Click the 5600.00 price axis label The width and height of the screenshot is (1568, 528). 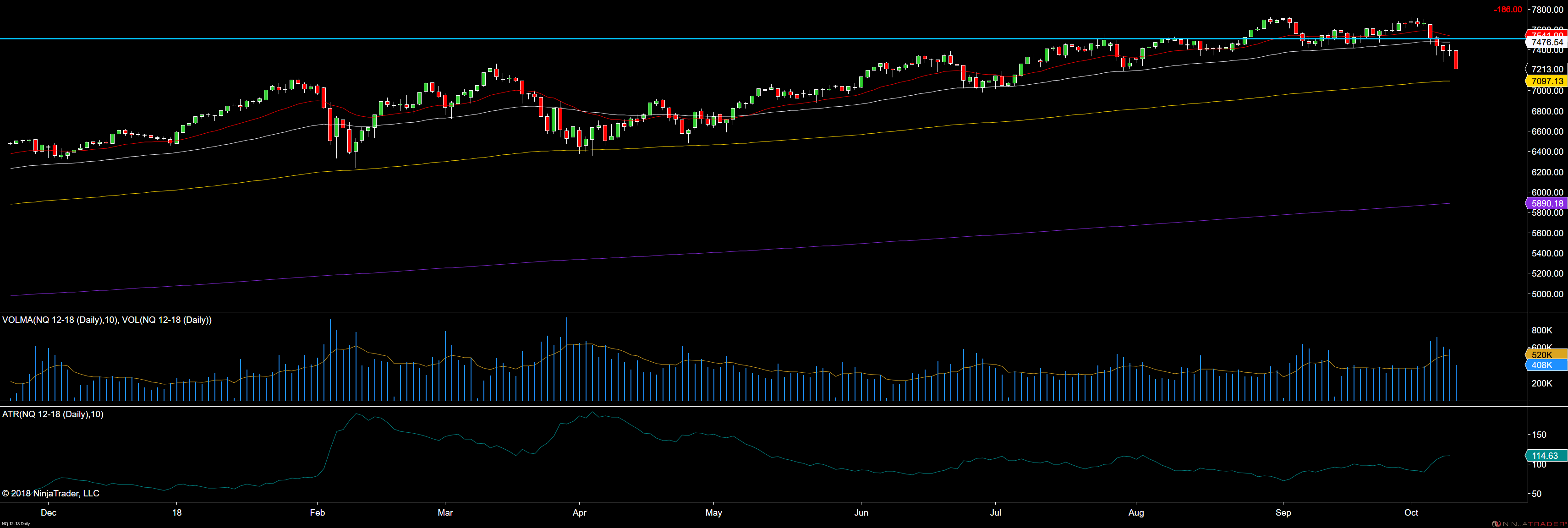click(1547, 233)
